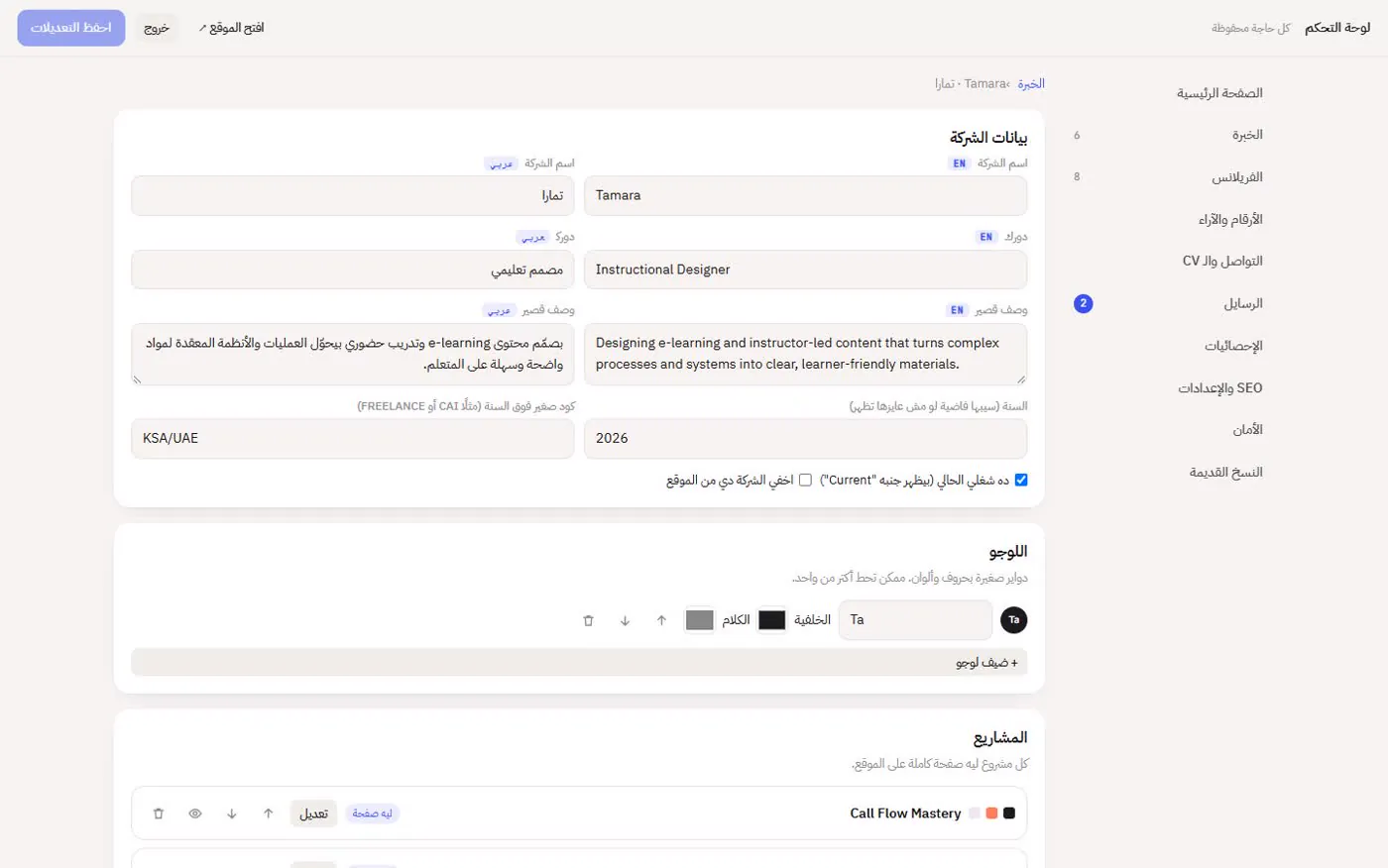Screen dimensions: 1388x868
Task: Open الرسايل in the sidebar
Action: [x=1242, y=303]
